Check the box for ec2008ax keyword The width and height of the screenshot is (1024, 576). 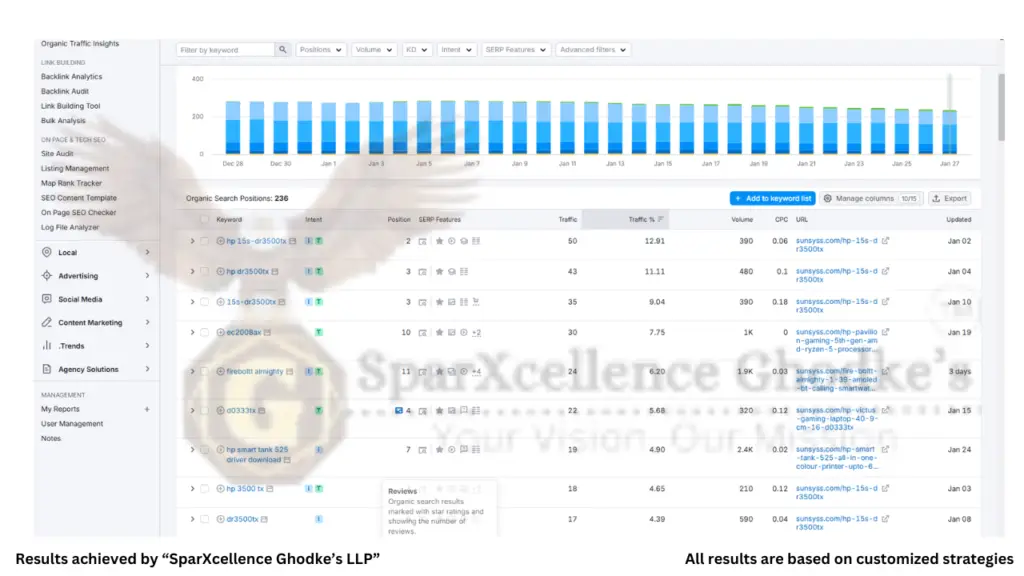pos(205,332)
